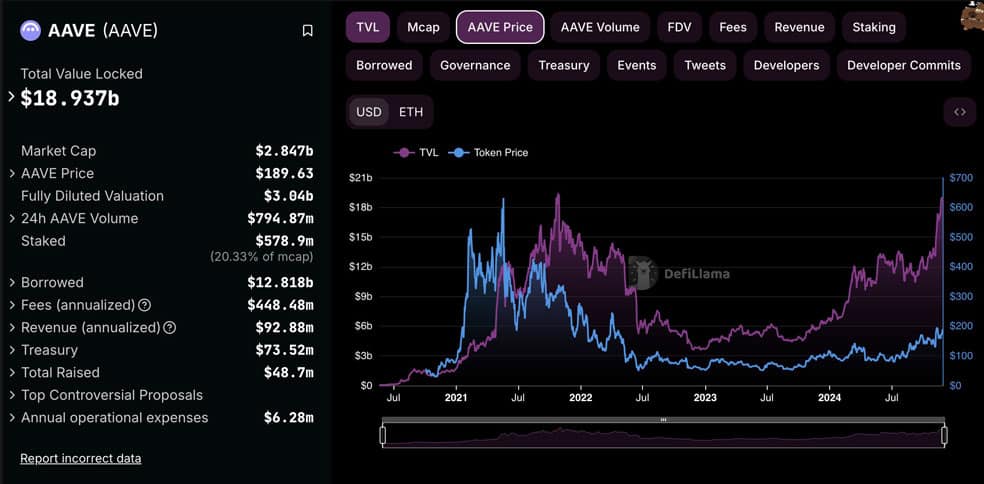The image size is (984, 484).
Task: Toggle the Revenue chart metric
Action: pyautogui.click(x=800, y=27)
